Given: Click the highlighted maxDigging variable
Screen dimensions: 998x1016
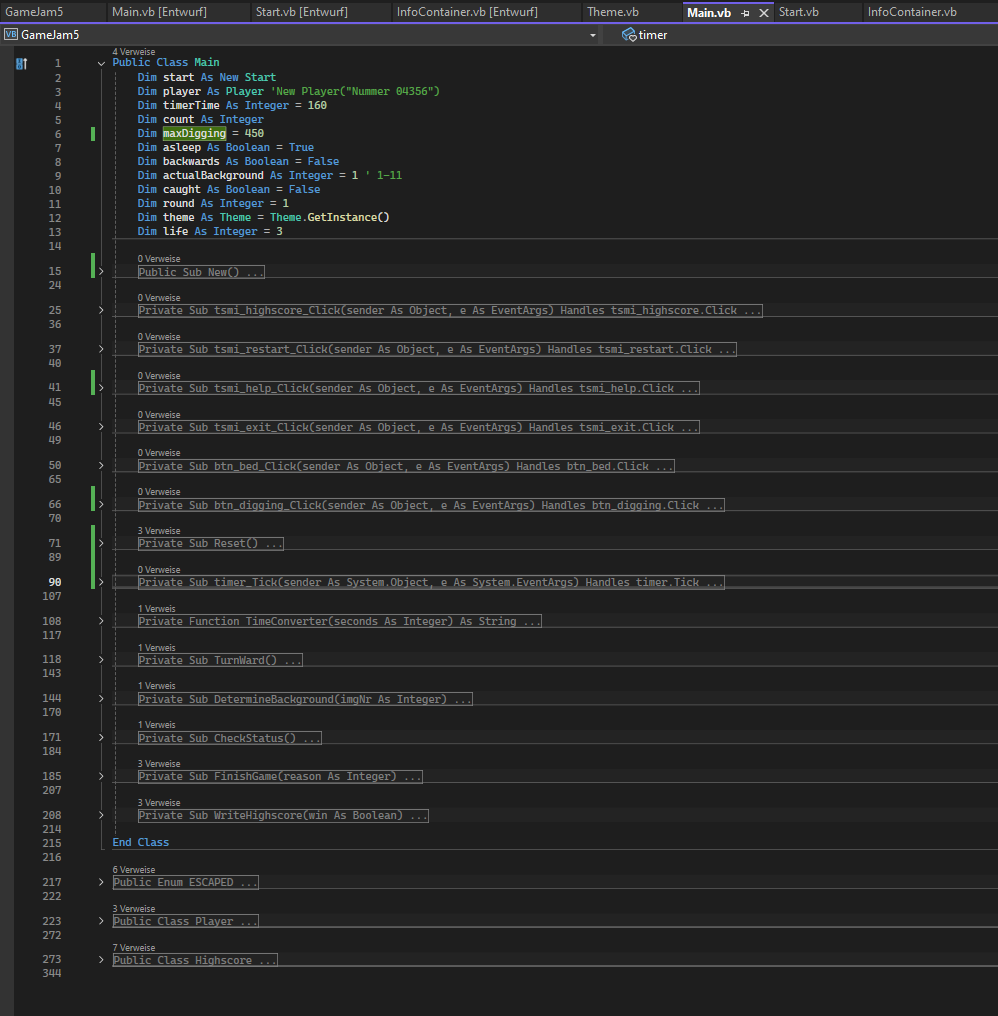Looking at the screenshot, I should (194, 133).
